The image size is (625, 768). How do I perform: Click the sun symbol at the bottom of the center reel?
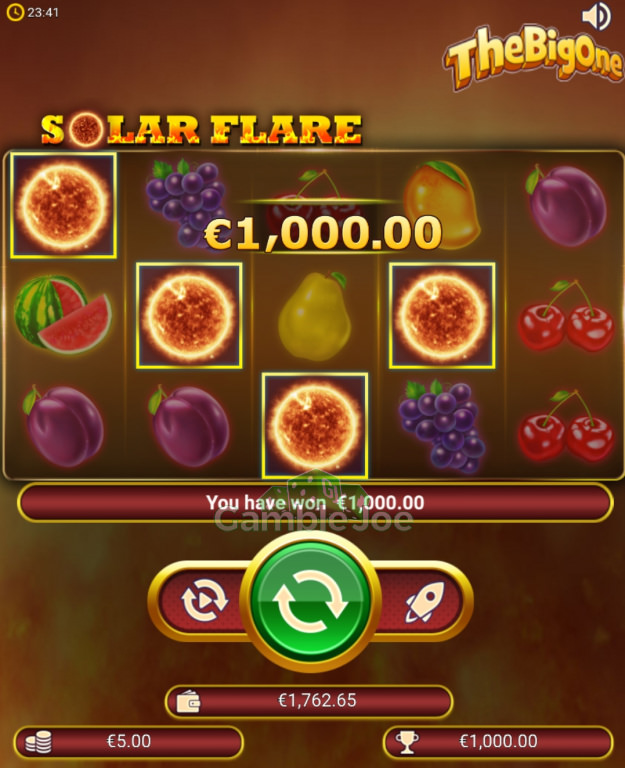pyautogui.click(x=315, y=425)
